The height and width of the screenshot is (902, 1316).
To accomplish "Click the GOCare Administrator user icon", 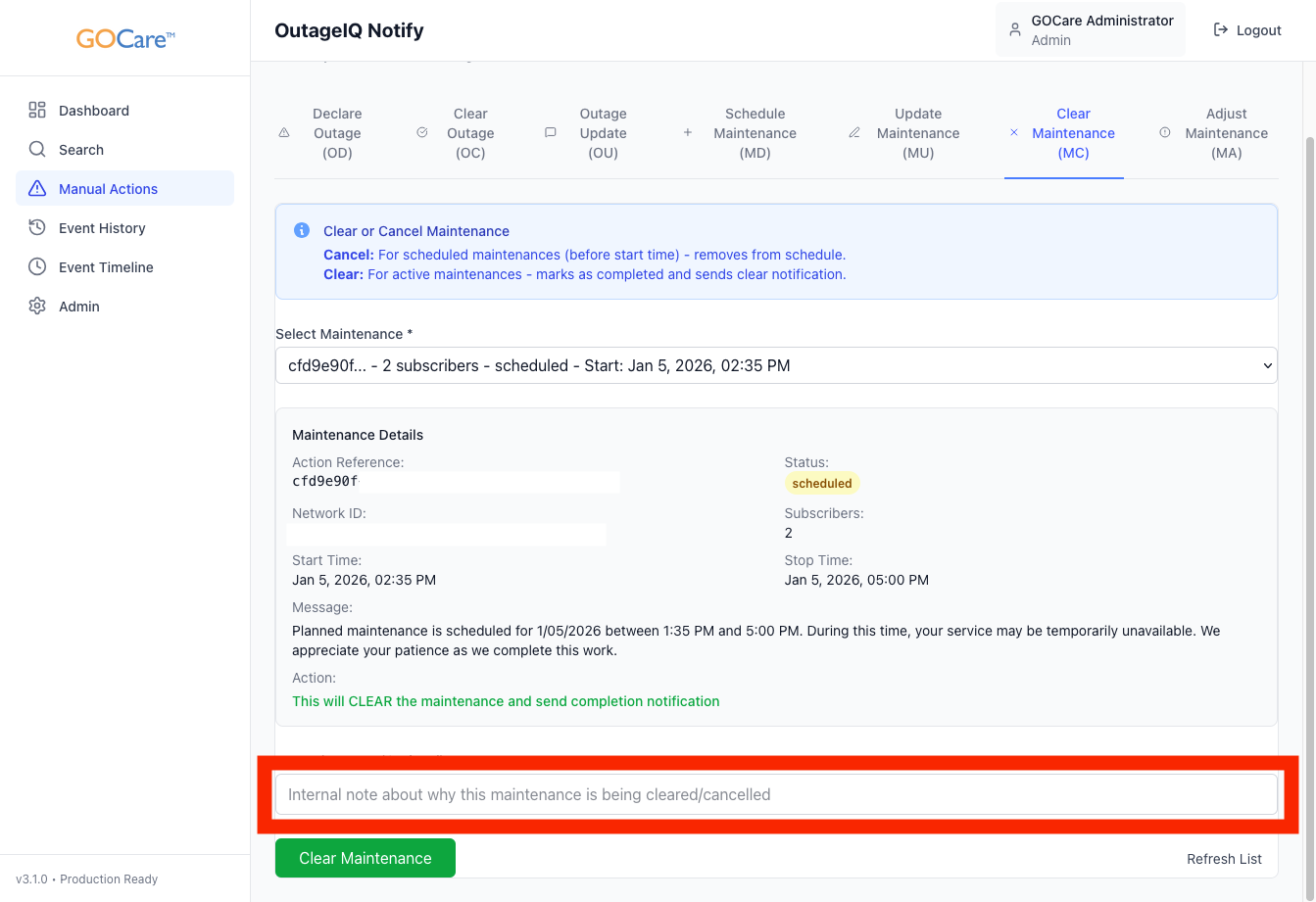I will tap(1015, 30).
